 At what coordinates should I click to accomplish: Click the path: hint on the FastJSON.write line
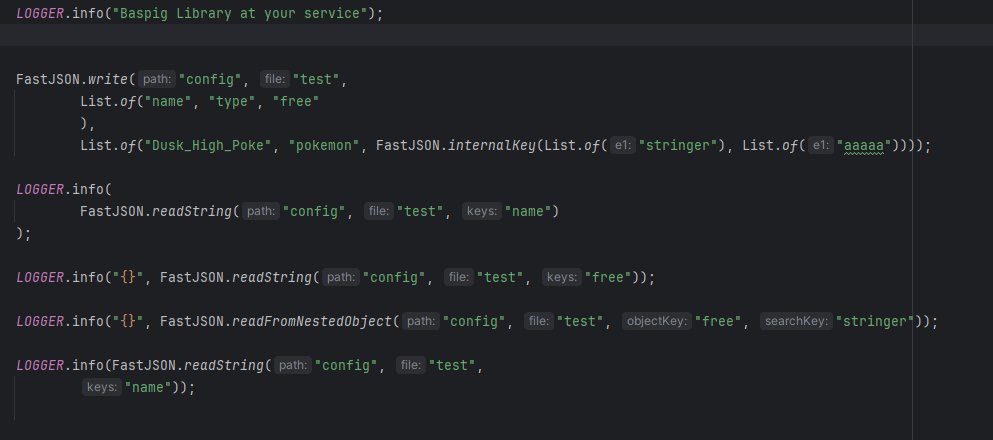157,80
